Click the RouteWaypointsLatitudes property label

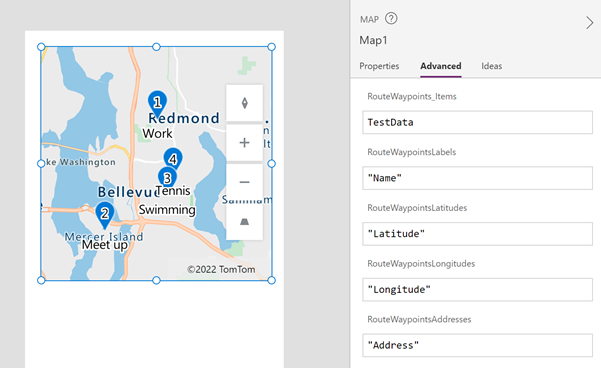pos(417,208)
